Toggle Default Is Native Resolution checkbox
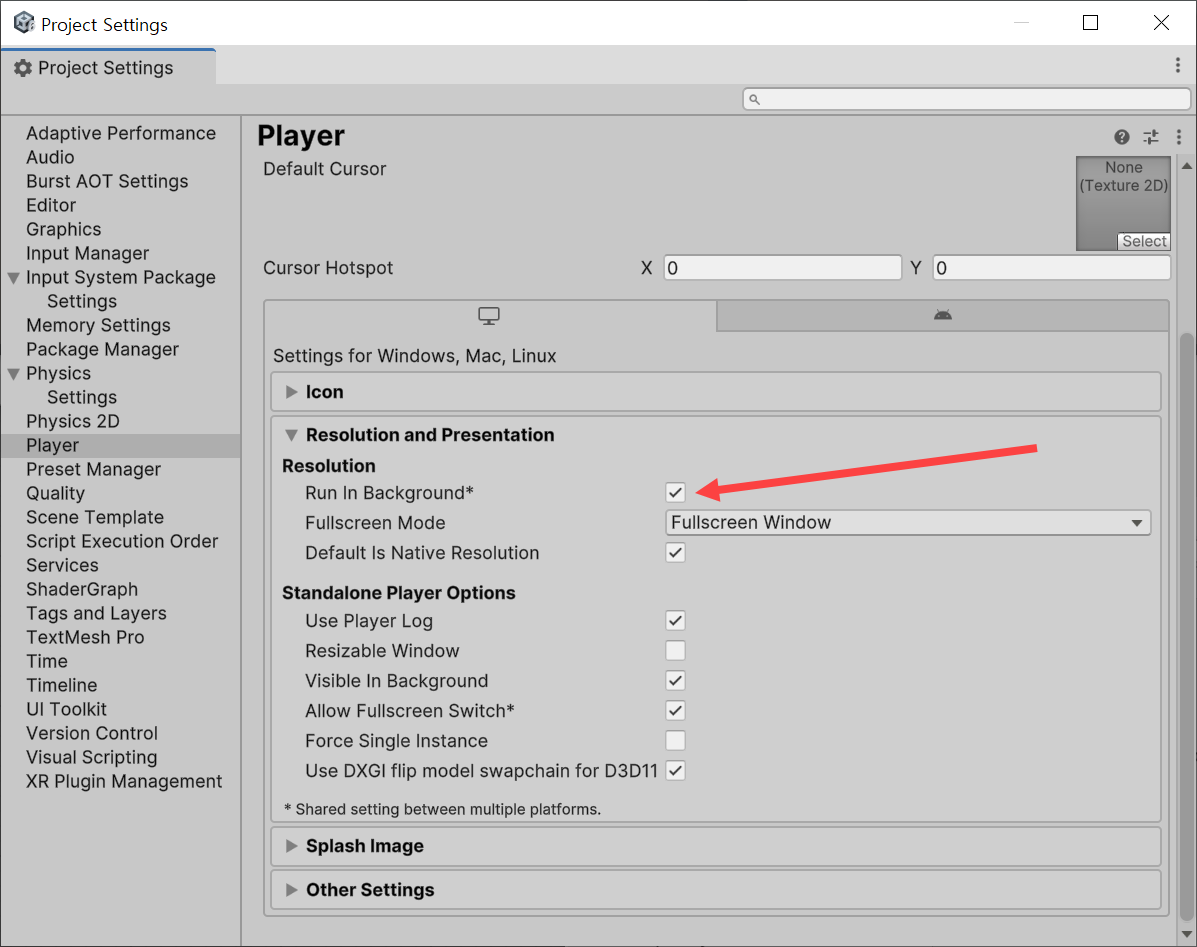 pyautogui.click(x=676, y=552)
